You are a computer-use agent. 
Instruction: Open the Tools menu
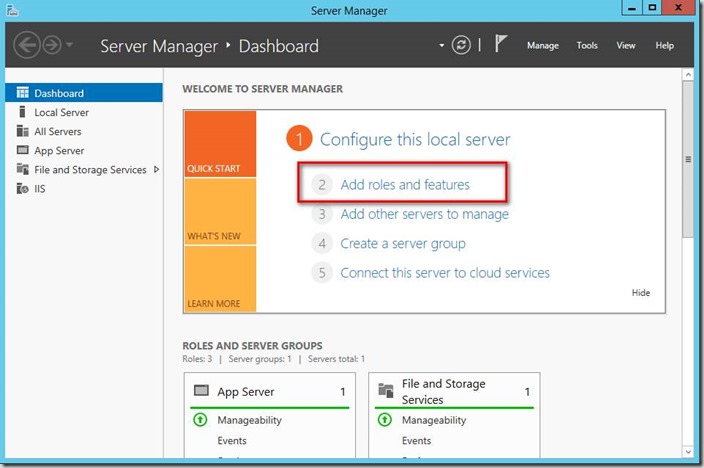tap(587, 46)
